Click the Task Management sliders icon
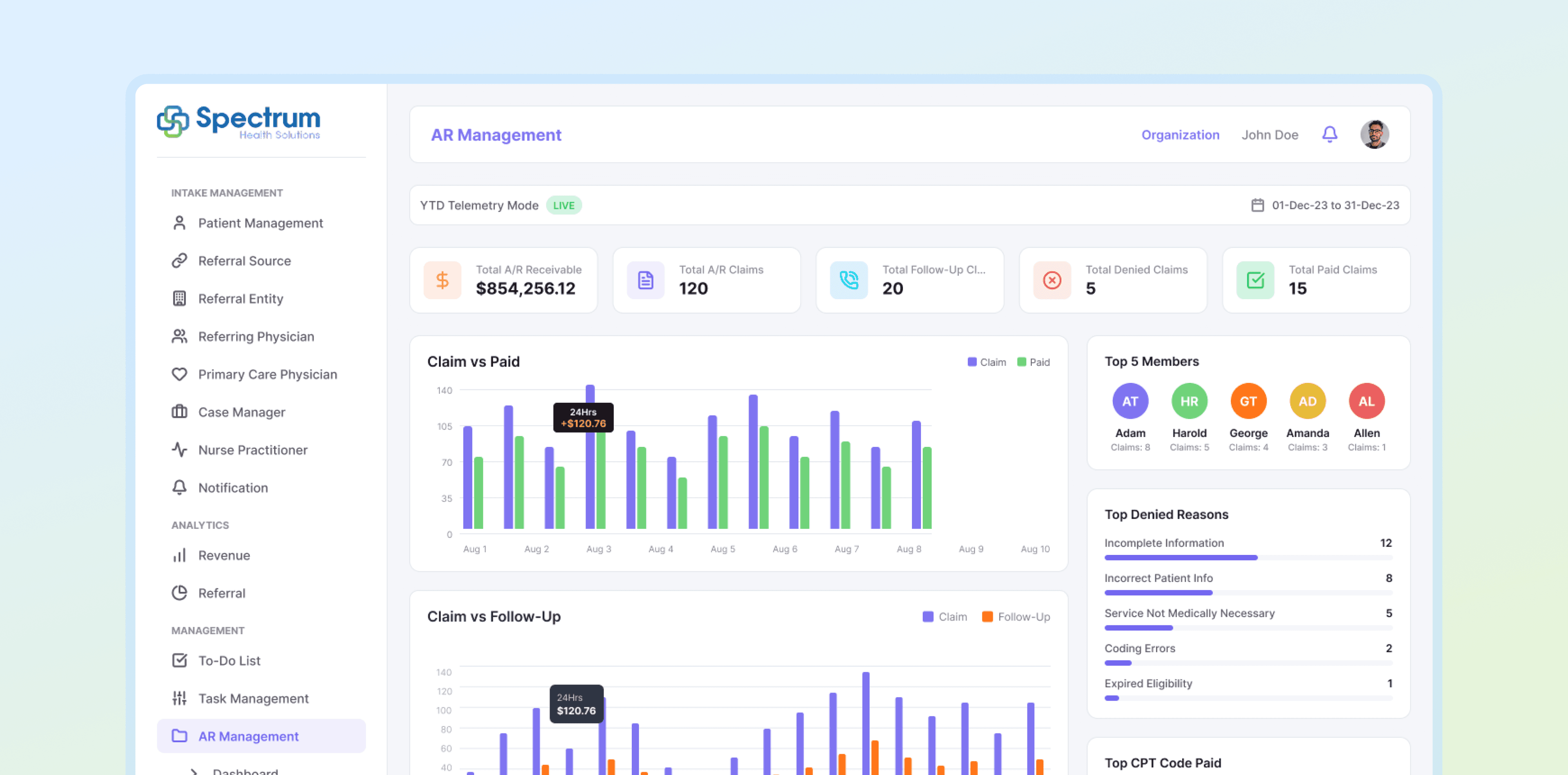 [179, 698]
